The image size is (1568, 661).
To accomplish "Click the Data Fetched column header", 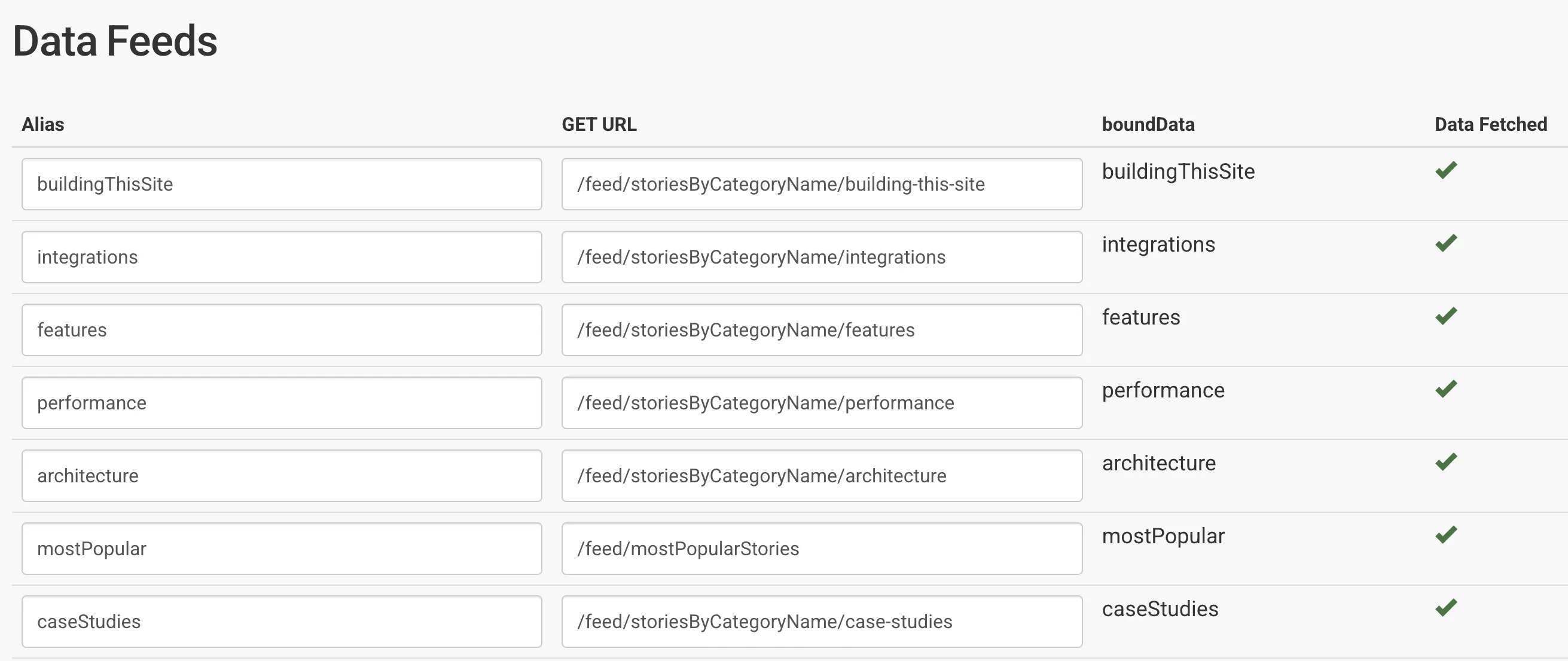I will [1490, 125].
